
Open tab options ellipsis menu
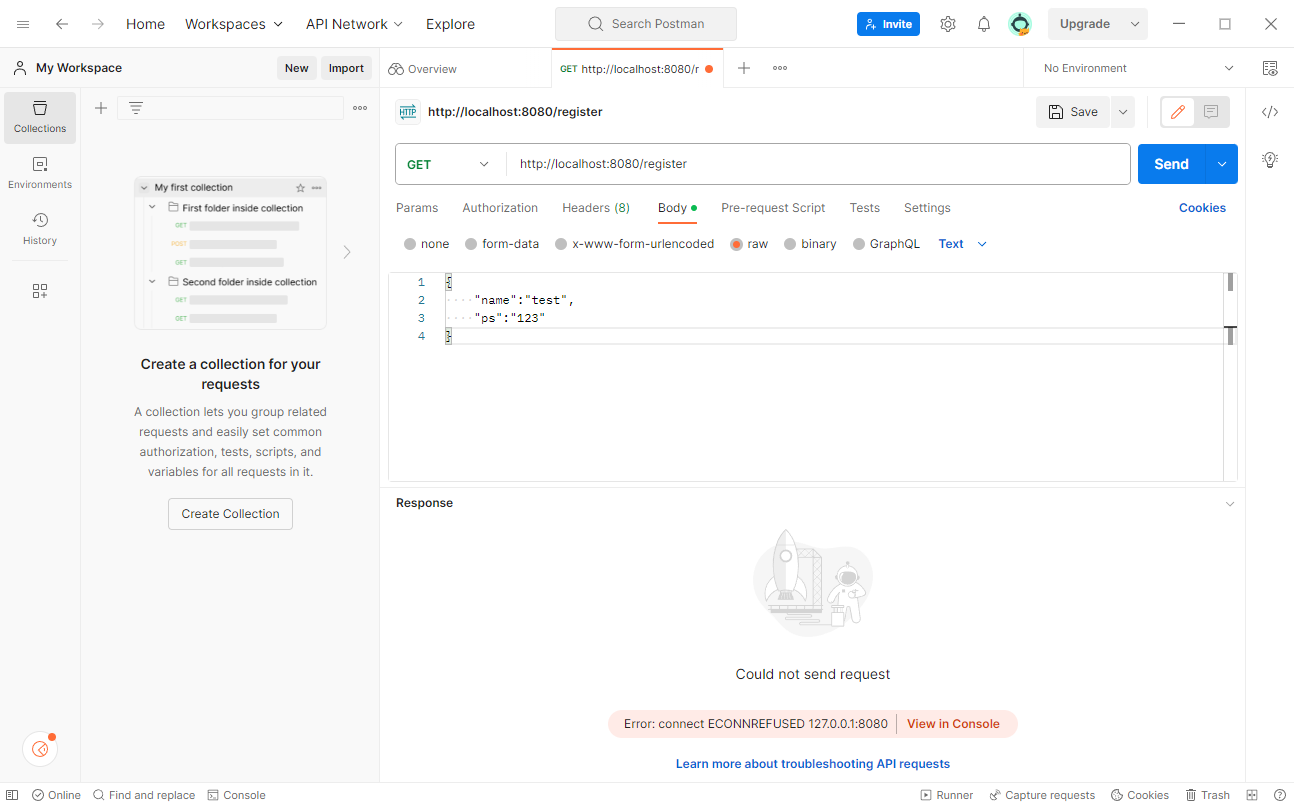pyautogui.click(x=780, y=68)
